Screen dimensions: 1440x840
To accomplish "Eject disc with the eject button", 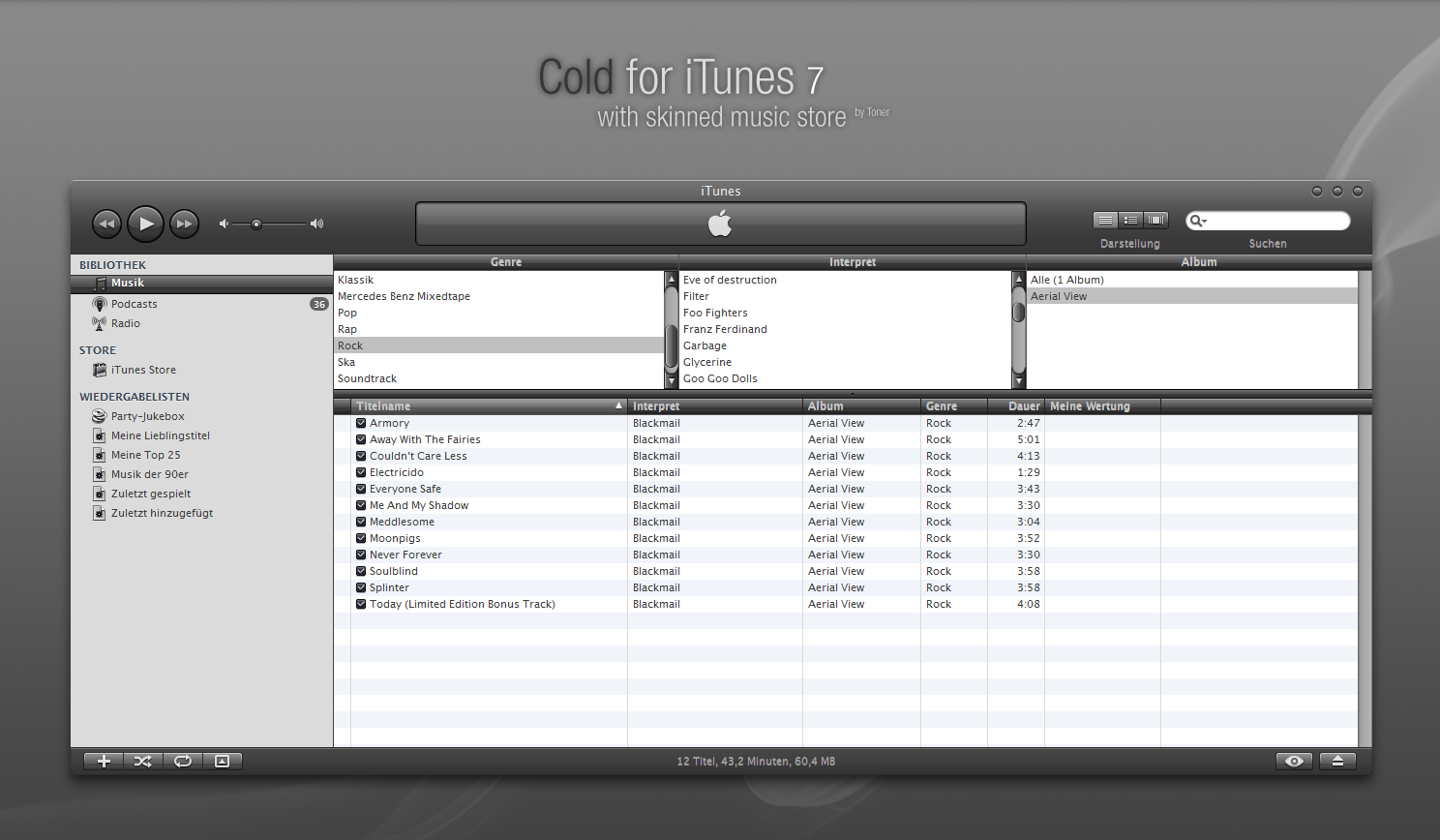I will click(1337, 762).
